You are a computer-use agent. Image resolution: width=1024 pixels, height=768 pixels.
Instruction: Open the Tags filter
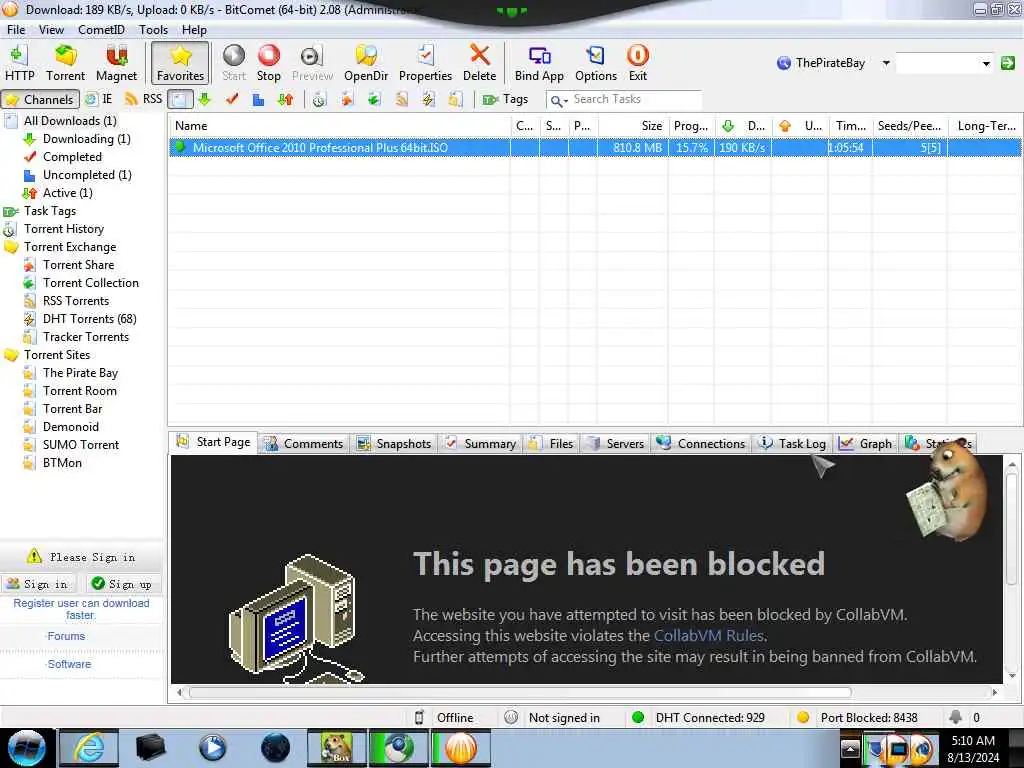(505, 99)
